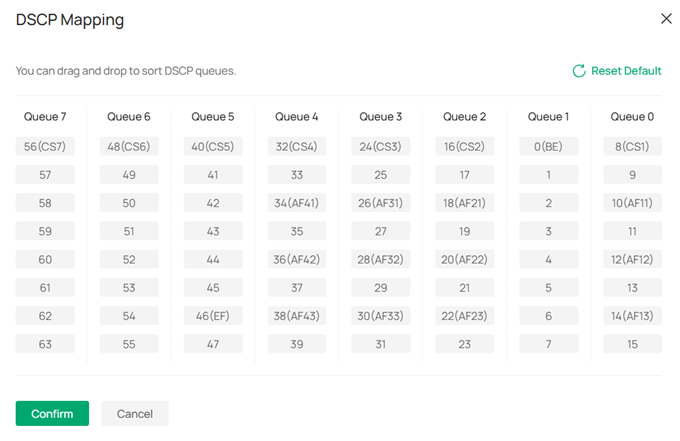Viewport: 680px width, 441px height.
Task: Close the DSCP Mapping dialog
Action: [x=667, y=19]
